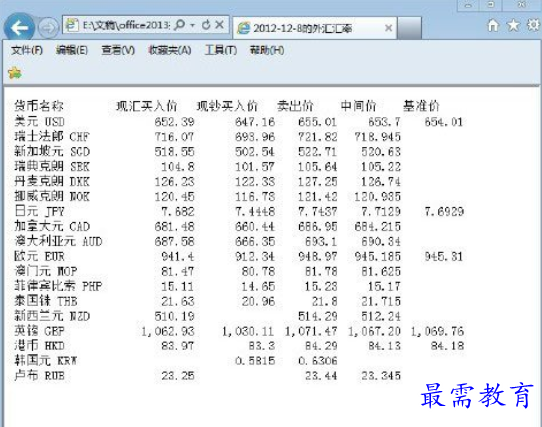Open a new blank tab
Screen dimensions: 542x427
[409, 28]
